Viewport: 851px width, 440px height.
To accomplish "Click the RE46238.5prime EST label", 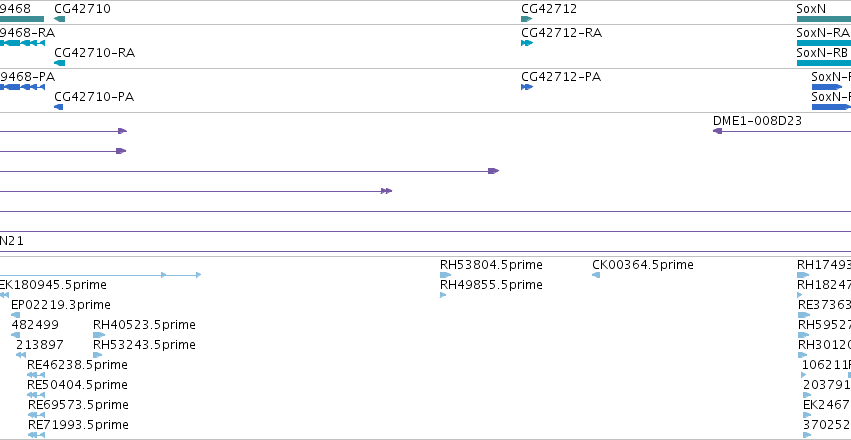I will (x=77, y=365).
